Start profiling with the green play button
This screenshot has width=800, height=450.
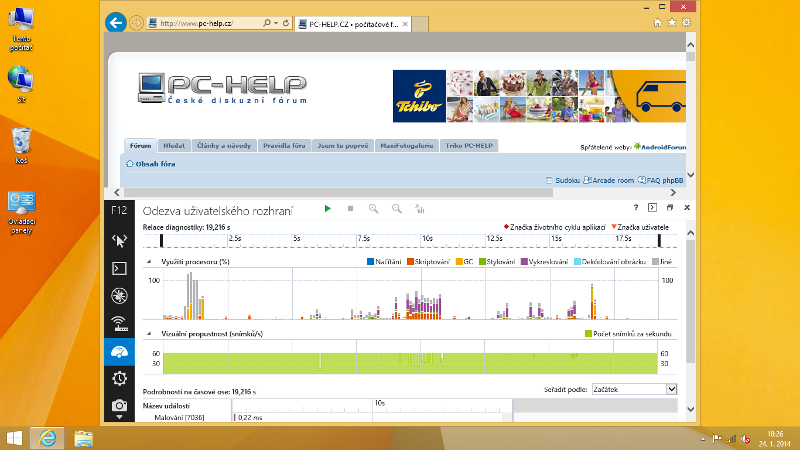click(327, 208)
